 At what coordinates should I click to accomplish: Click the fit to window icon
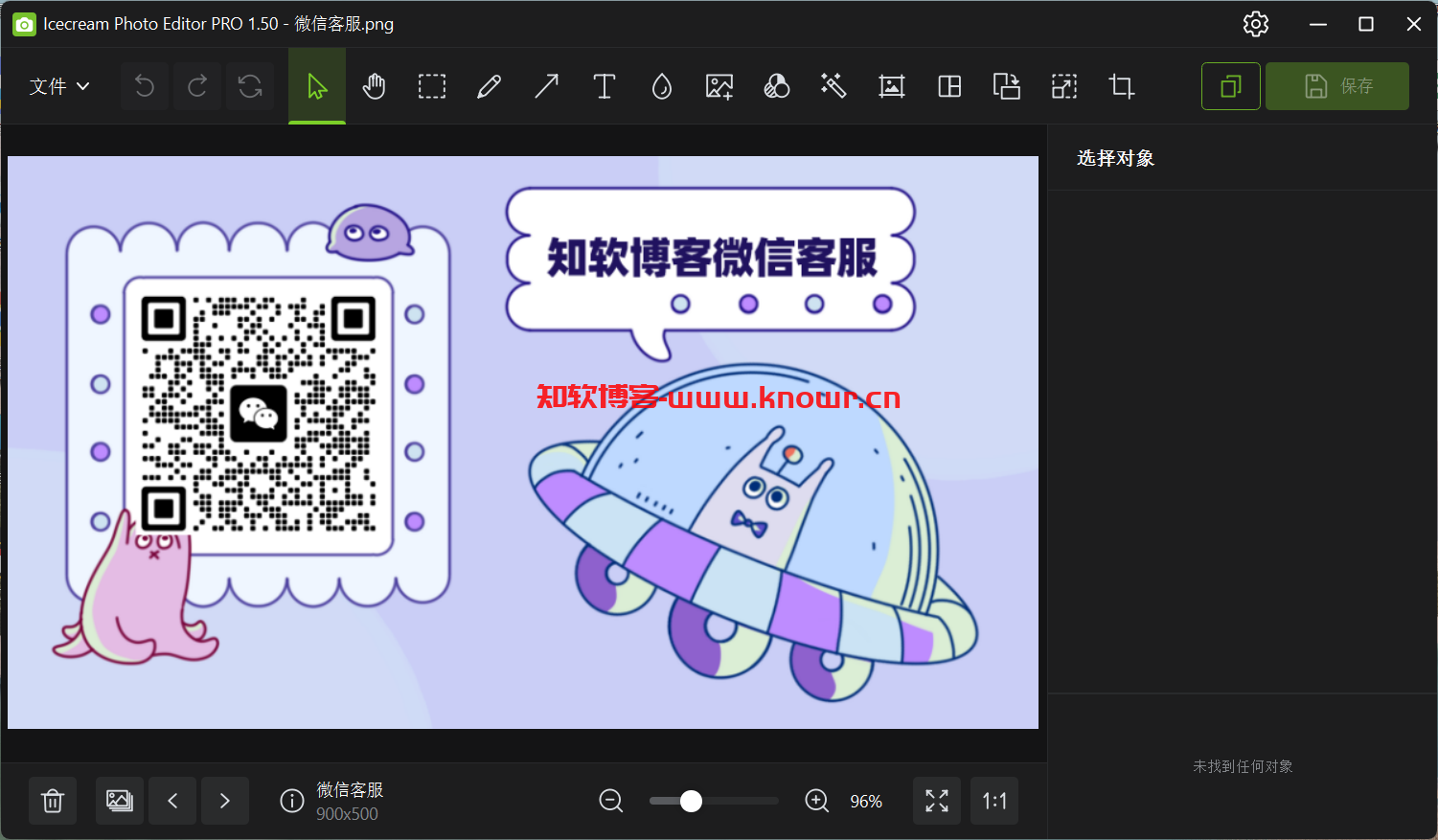point(937,801)
